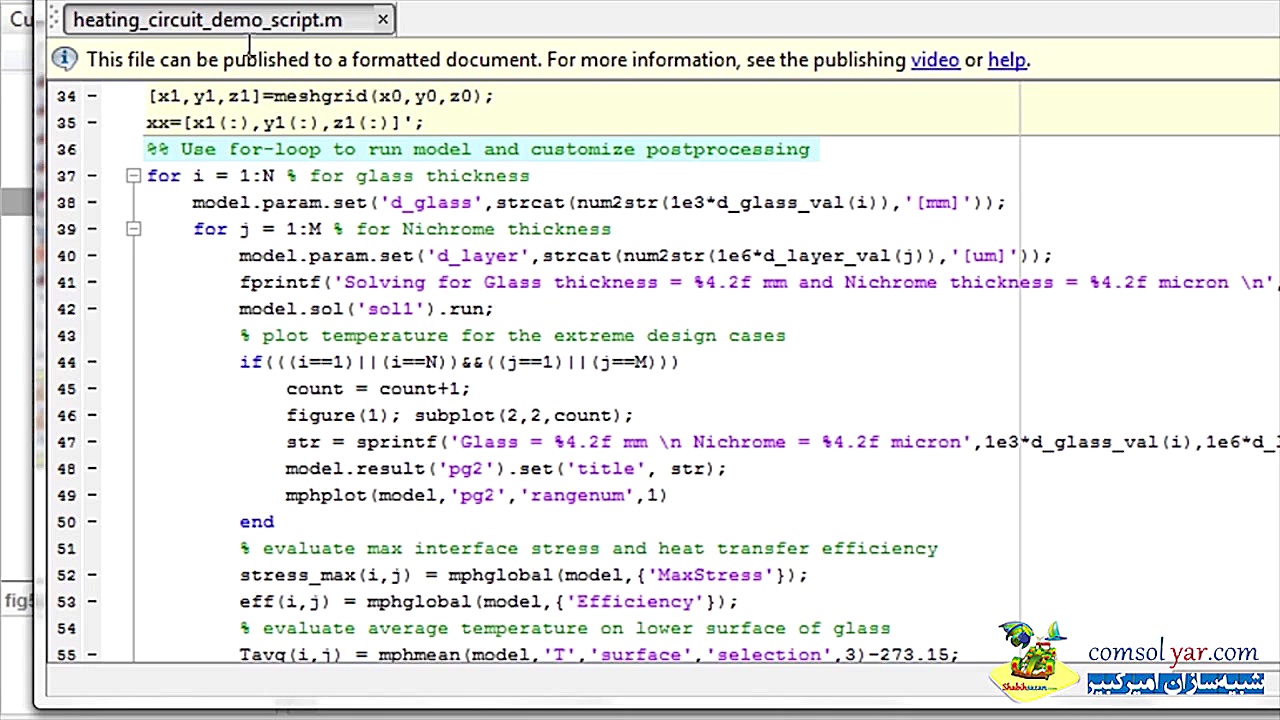Set a breakpoint on line 42
The image size is (1280, 720).
pyautogui.click(x=92, y=309)
